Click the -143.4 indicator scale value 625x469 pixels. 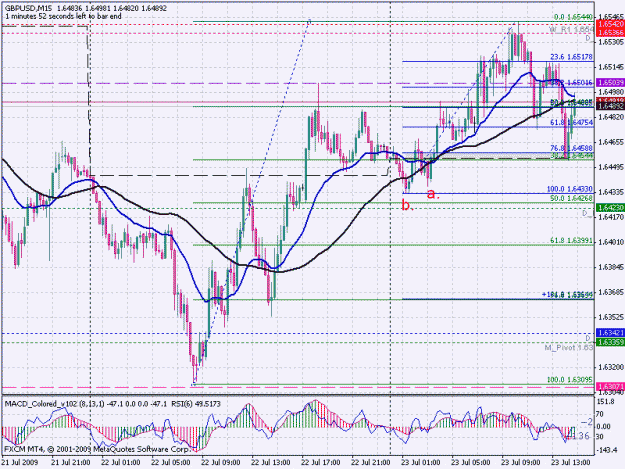(x=607, y=450)
